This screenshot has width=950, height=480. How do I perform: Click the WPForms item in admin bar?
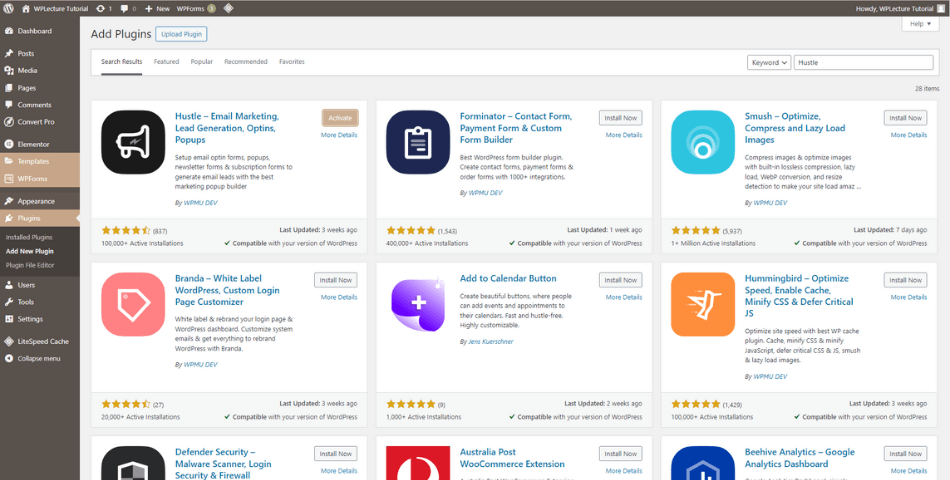click(196, 8)
